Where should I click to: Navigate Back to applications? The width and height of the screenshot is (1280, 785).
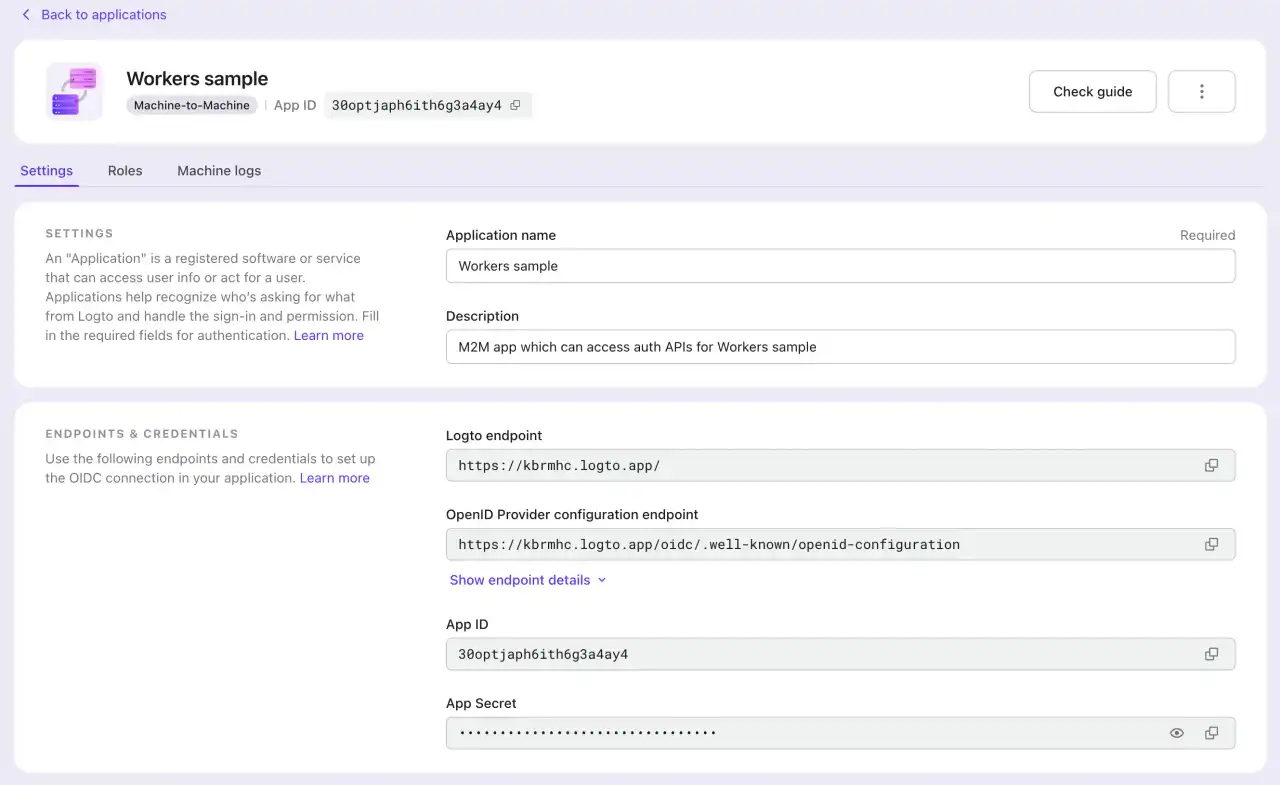[x=103, y=14]
